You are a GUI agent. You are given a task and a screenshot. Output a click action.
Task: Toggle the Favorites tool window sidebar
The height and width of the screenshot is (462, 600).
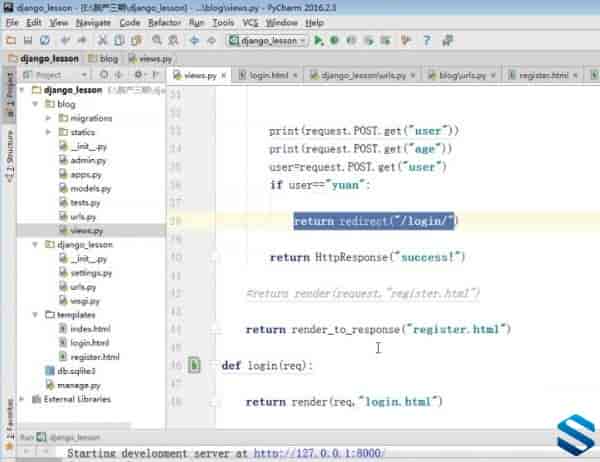pyautogui.click(x=8, y=412)
